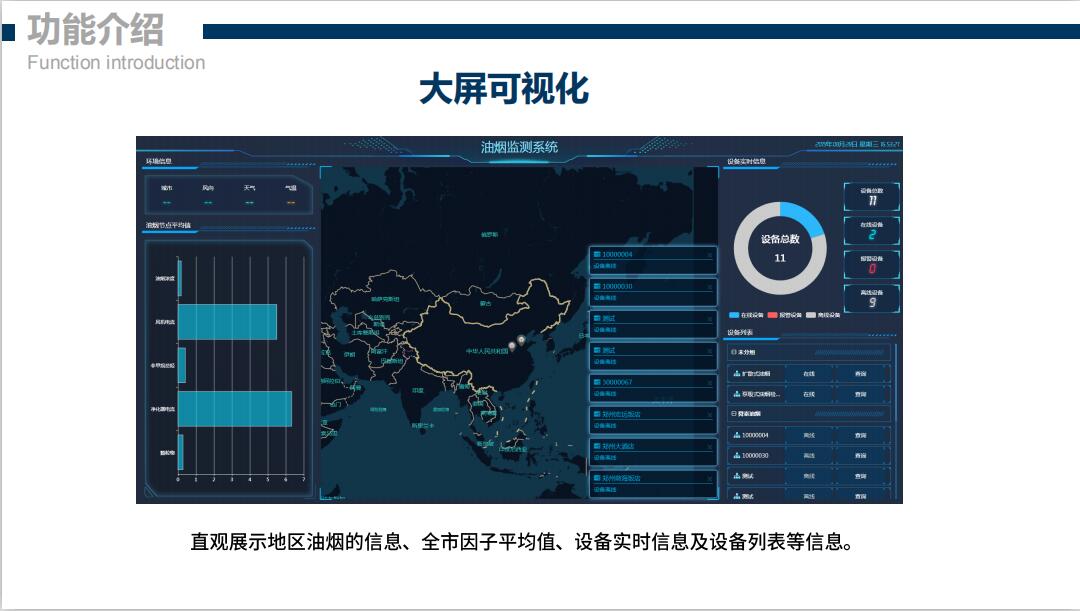Click the blue 在线设备 legend swatch
This screenshot has width=1080, height=611.
tap(734, 315)
